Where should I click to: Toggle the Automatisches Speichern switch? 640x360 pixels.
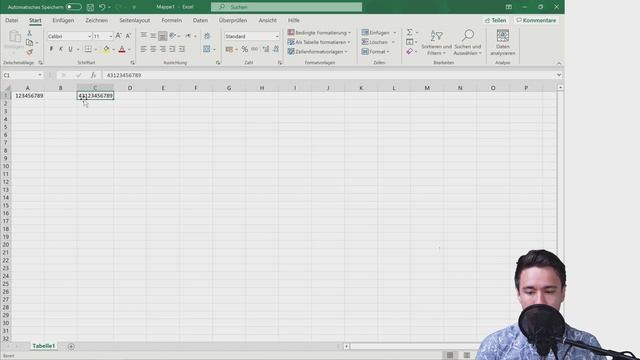coord(73,7)
